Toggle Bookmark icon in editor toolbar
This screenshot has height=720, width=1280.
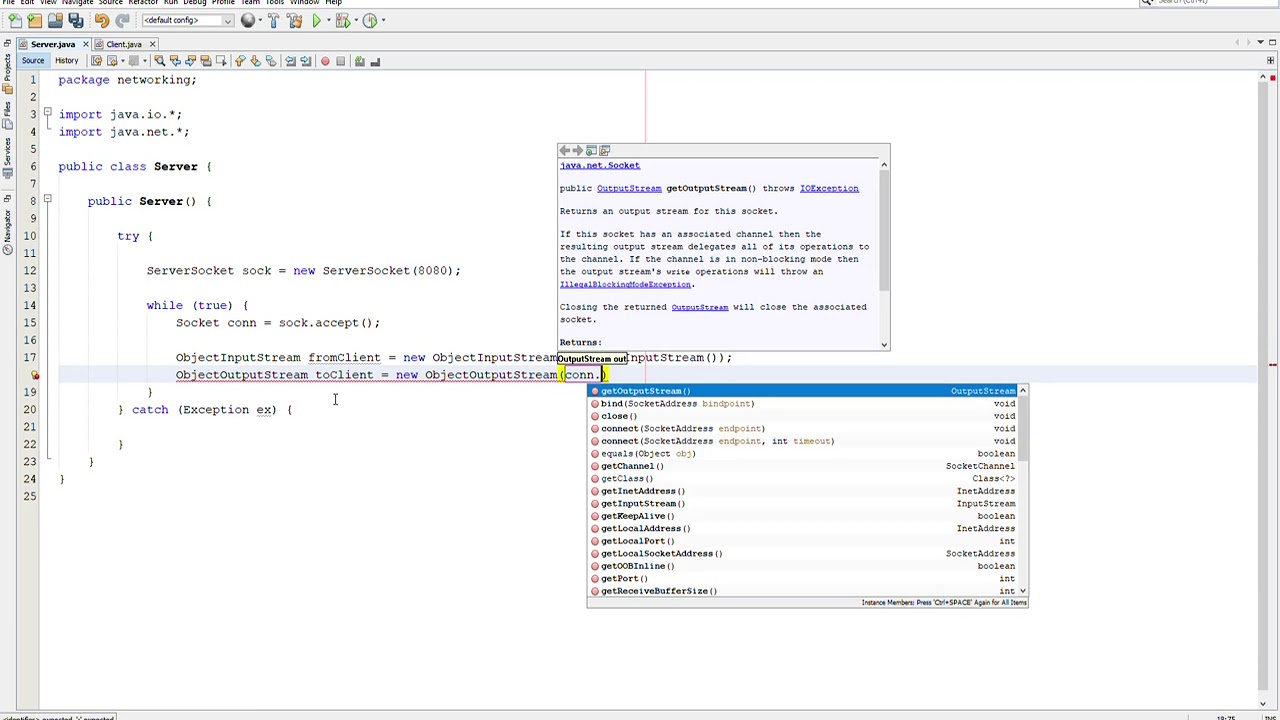(x=270, y=61)
